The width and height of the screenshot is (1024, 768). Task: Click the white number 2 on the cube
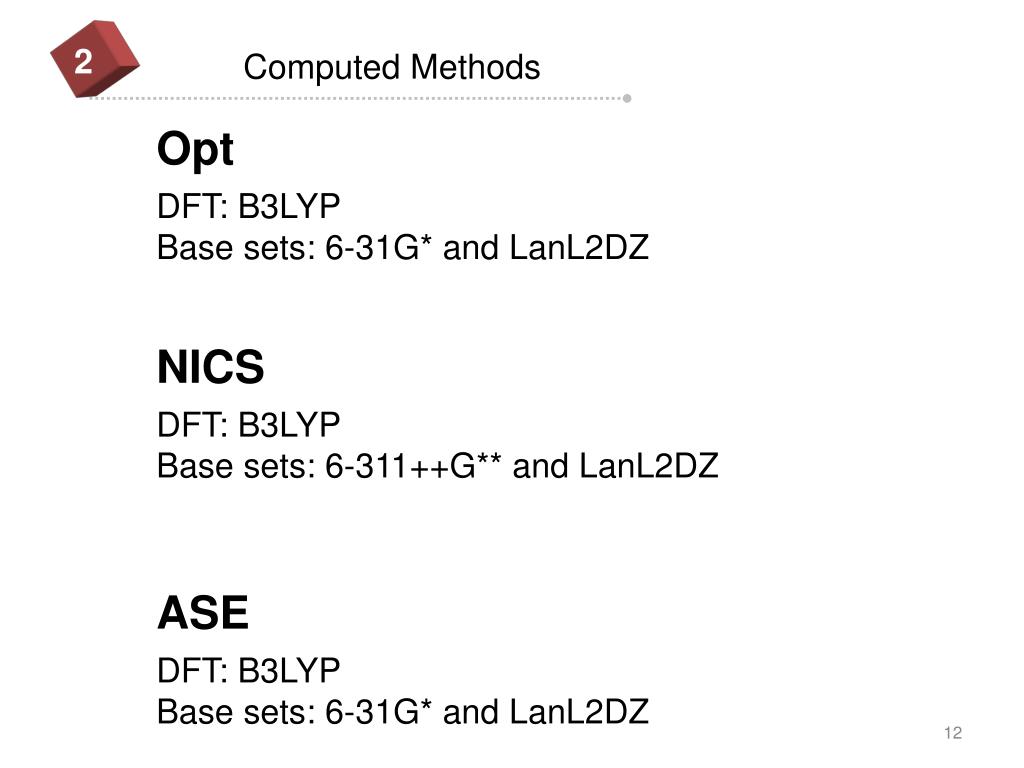pyautogui.click(x=83, y=62)
